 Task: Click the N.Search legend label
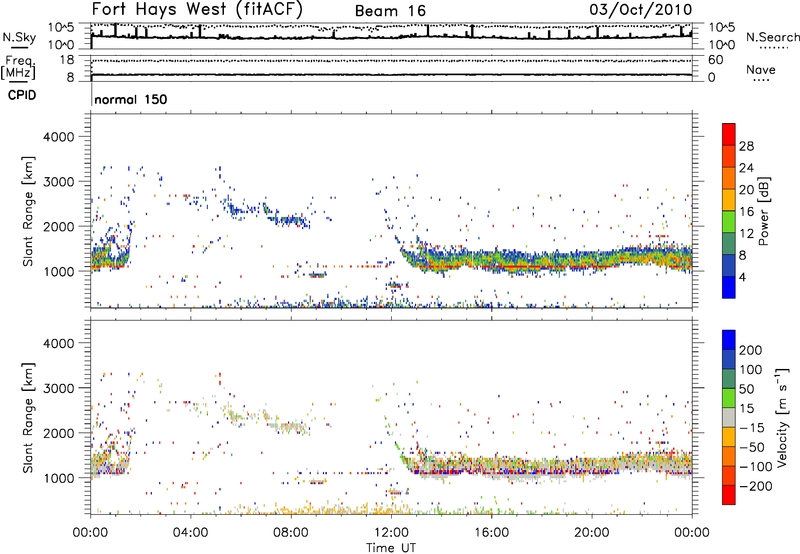(773, 37)
